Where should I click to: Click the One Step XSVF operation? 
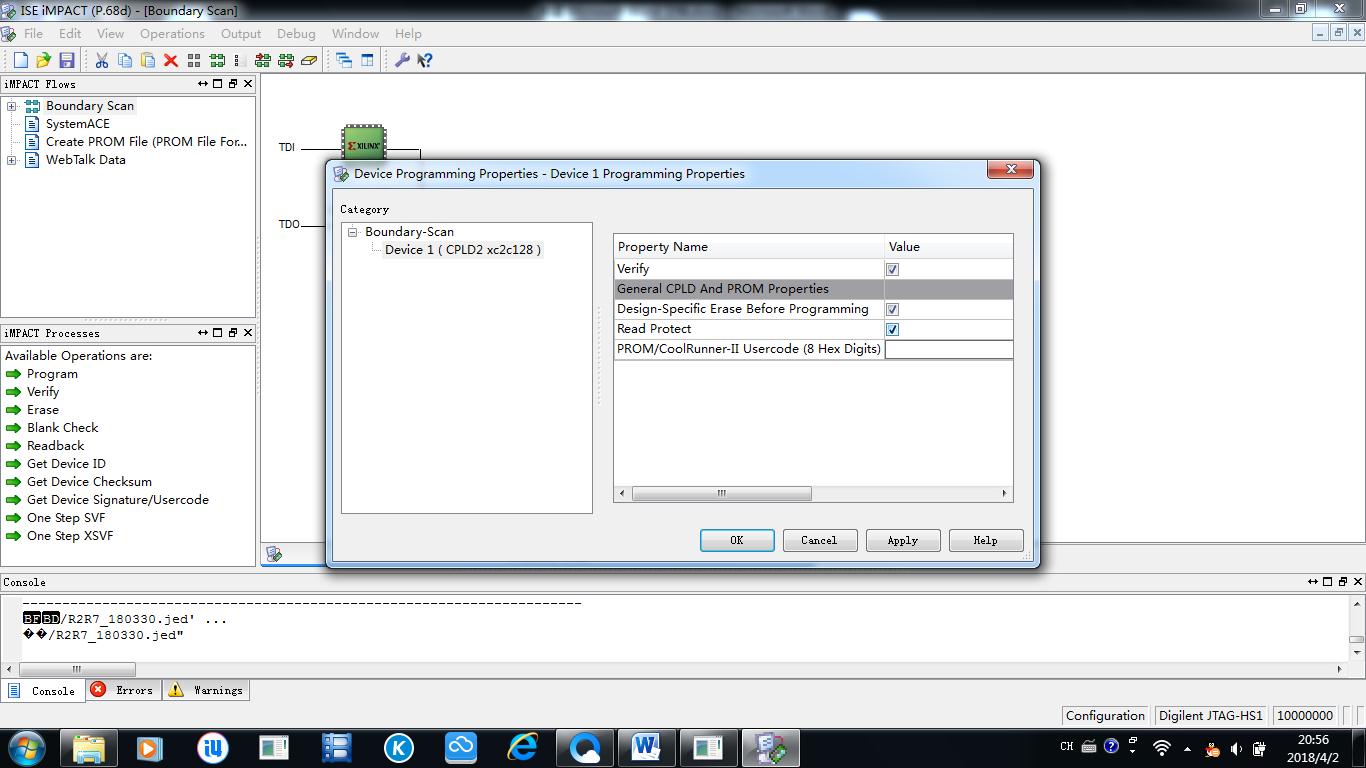coord(70,536)
